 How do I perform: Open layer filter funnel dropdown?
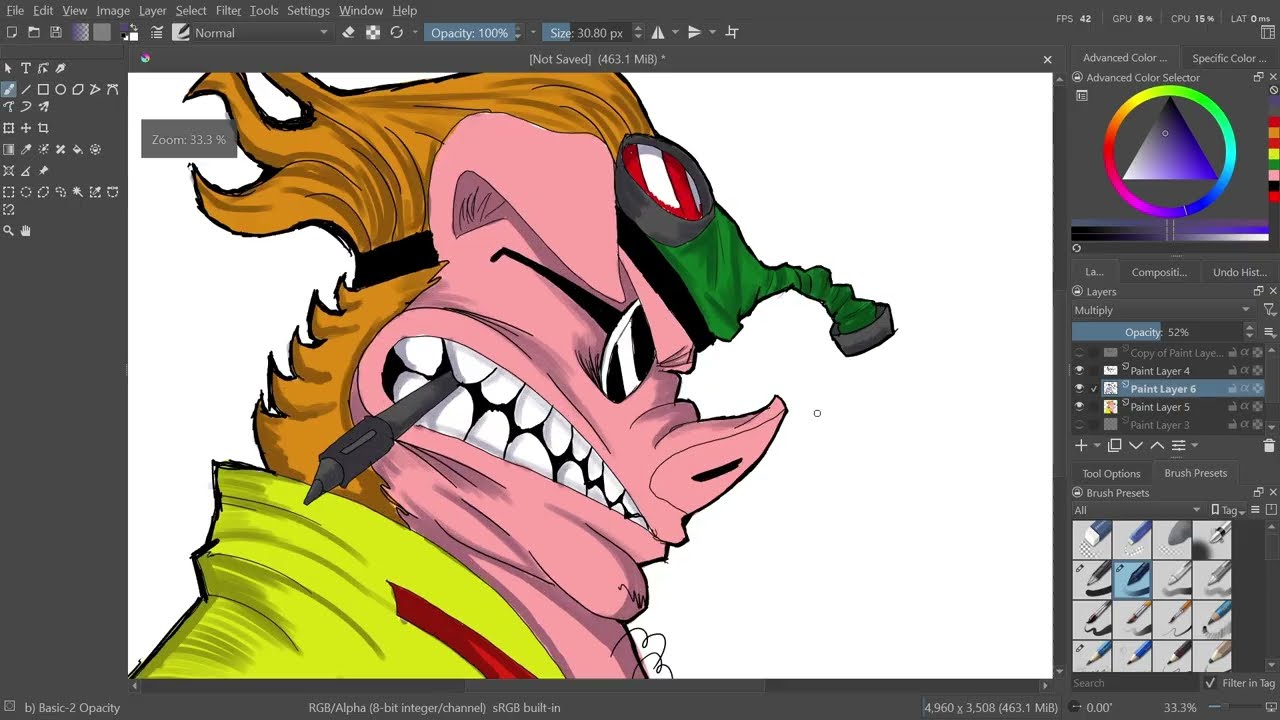pos(1269,310)
